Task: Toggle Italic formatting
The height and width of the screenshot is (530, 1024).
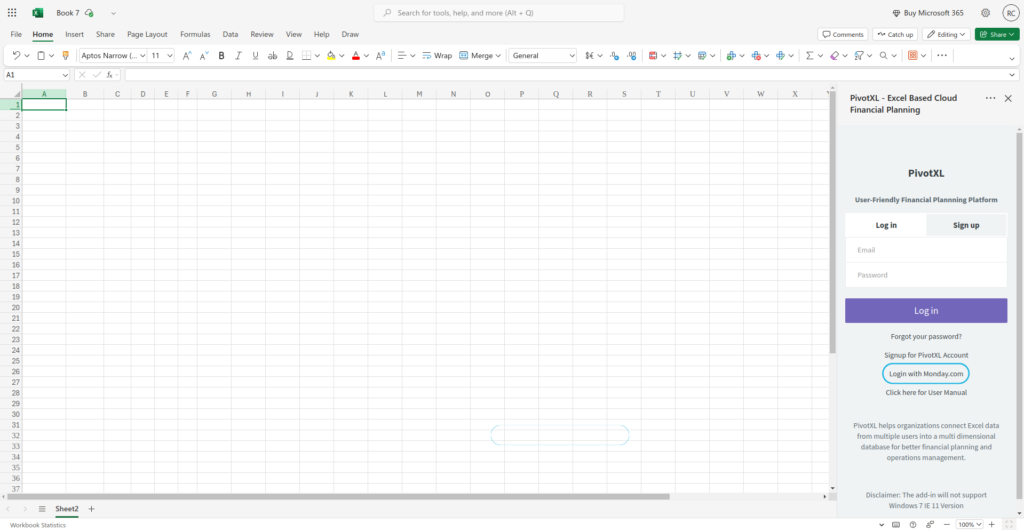Action: tap(238, 55)
